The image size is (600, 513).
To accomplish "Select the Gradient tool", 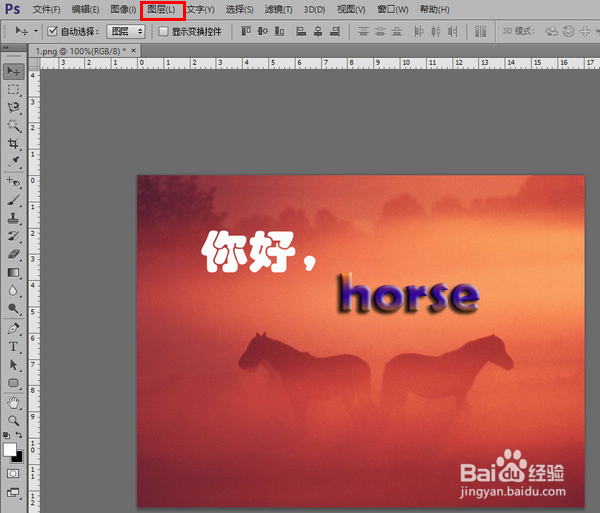I will coord(13,272).
